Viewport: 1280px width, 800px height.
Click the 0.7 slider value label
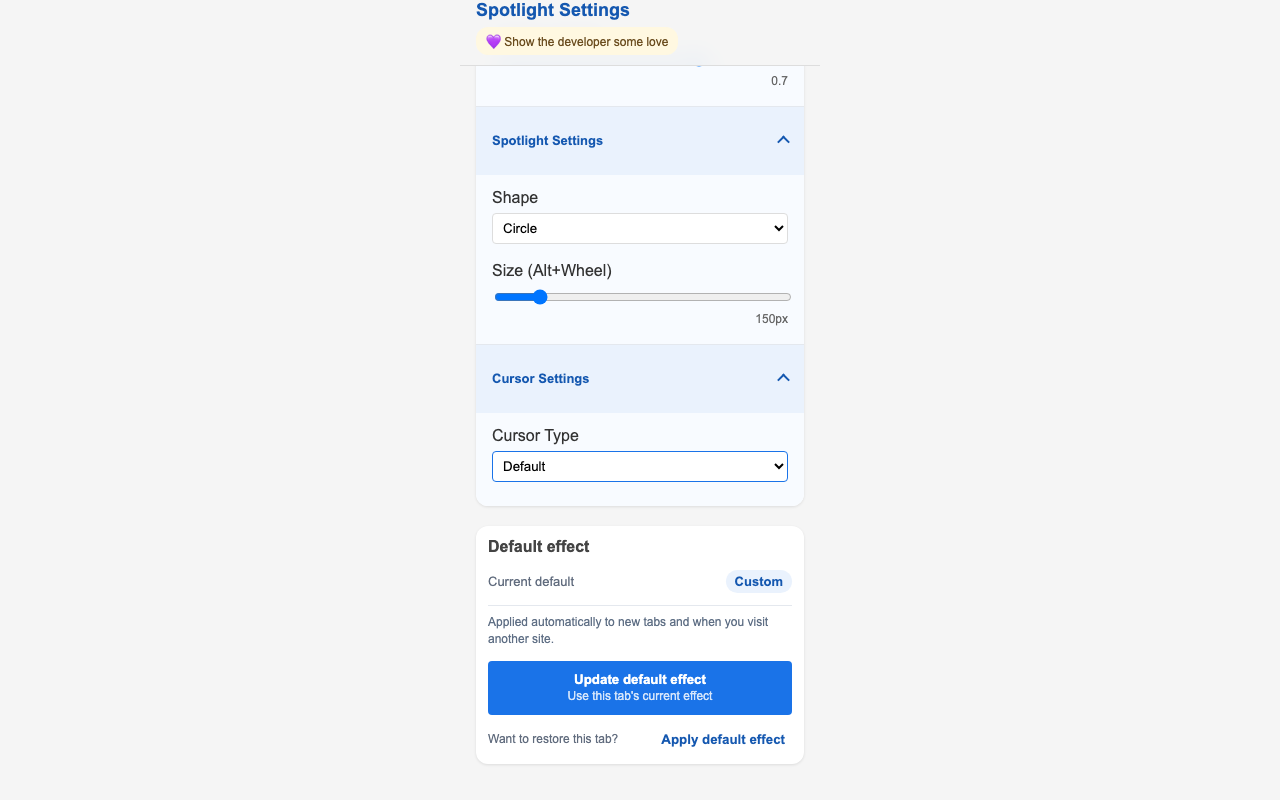779,81
